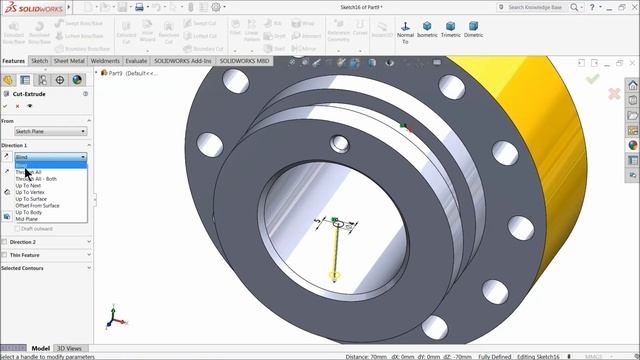The height and width of the screenshot is (360, 640).
Task: Expand the Direction 2 section chevron
Action: click(x=89, y=242)
